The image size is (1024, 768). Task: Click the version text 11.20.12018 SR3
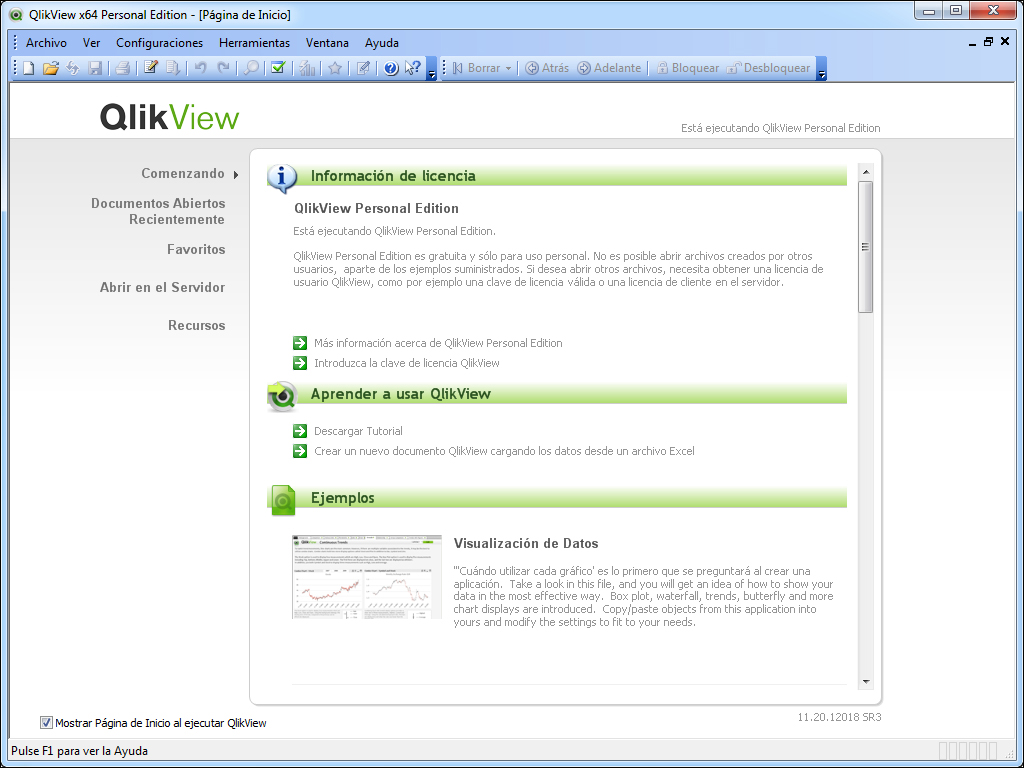pyautogui.click(x=839, y=717)
